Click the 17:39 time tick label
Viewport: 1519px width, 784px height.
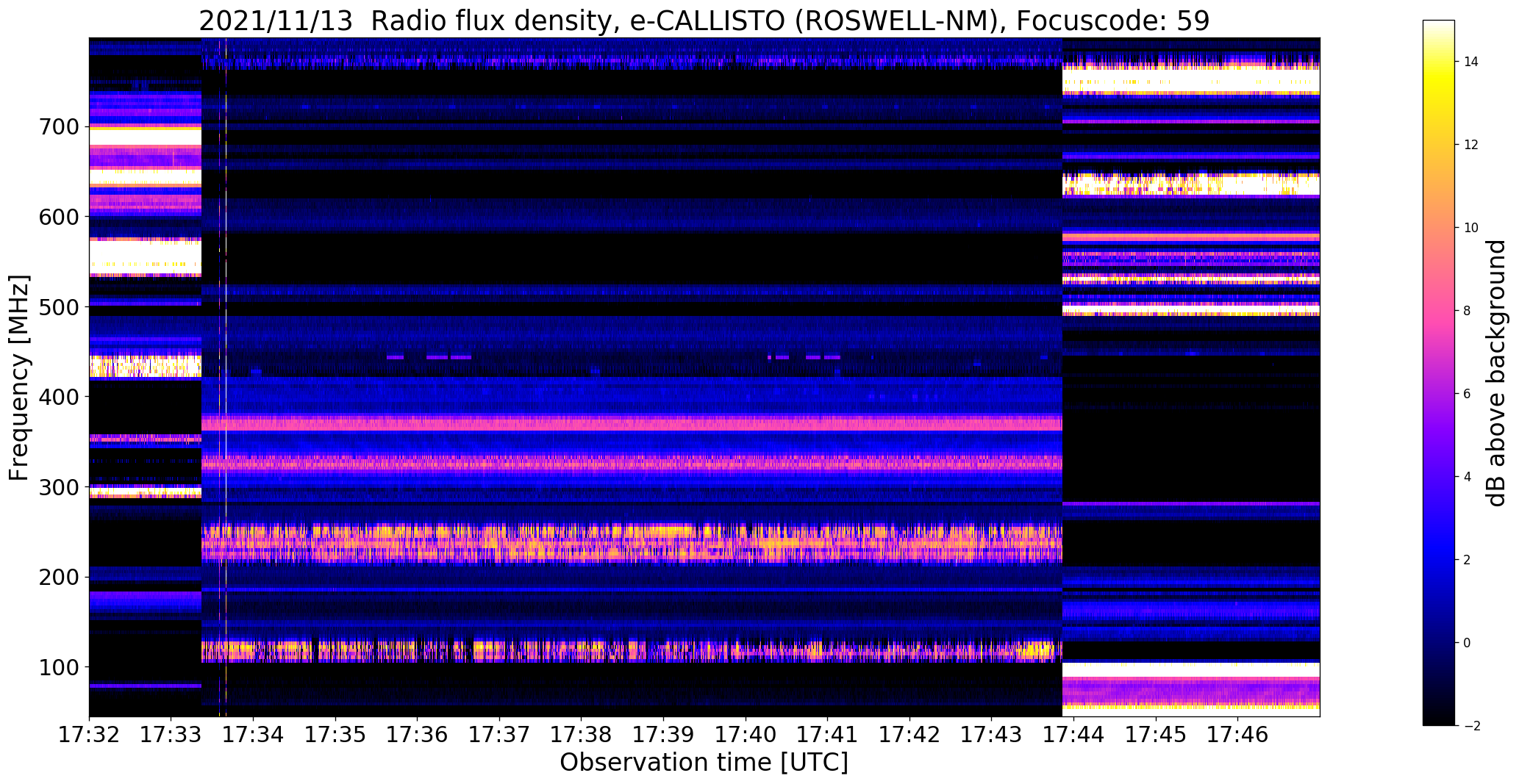664,734
